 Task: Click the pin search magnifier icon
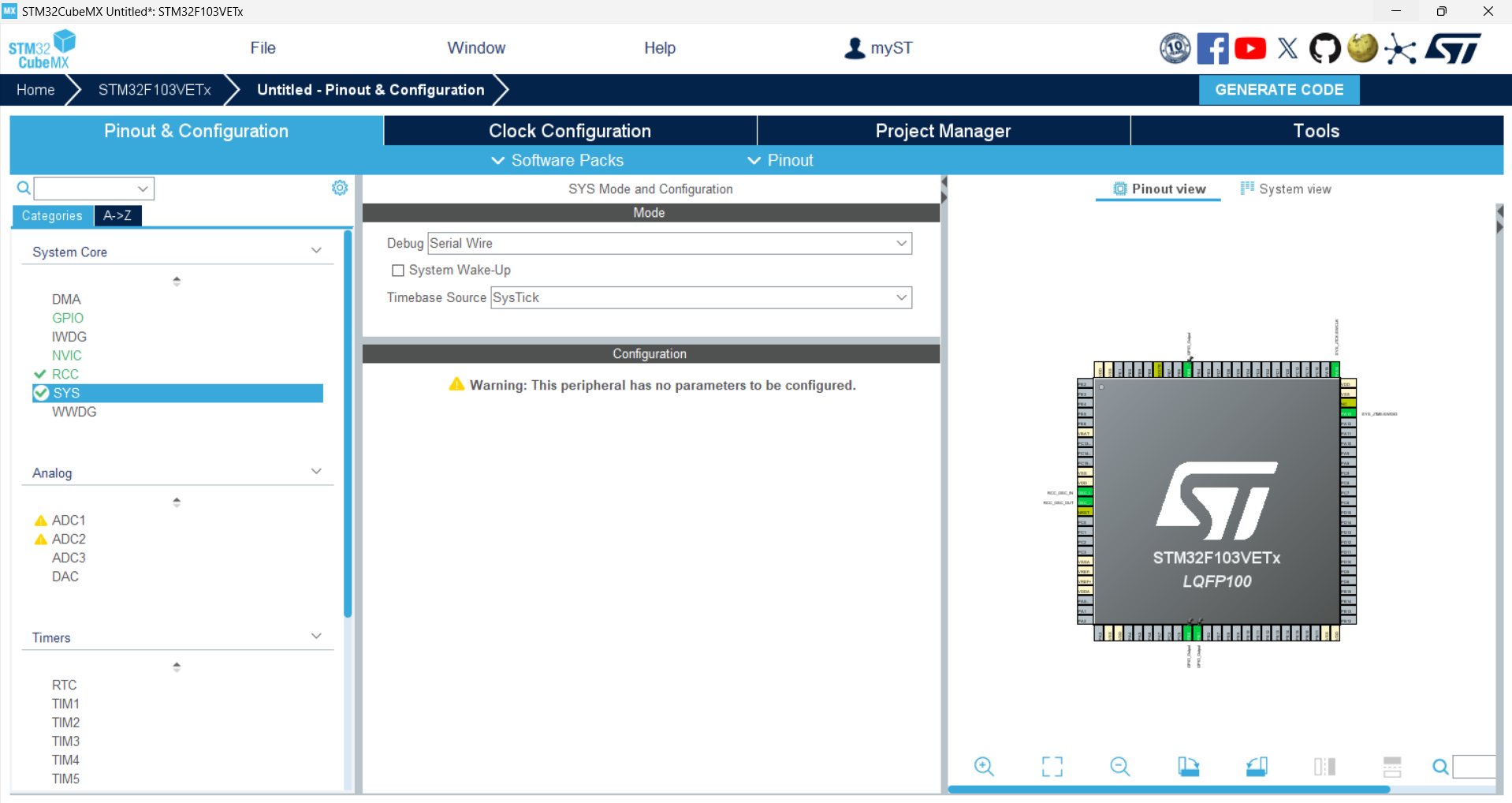[1440, 767]
